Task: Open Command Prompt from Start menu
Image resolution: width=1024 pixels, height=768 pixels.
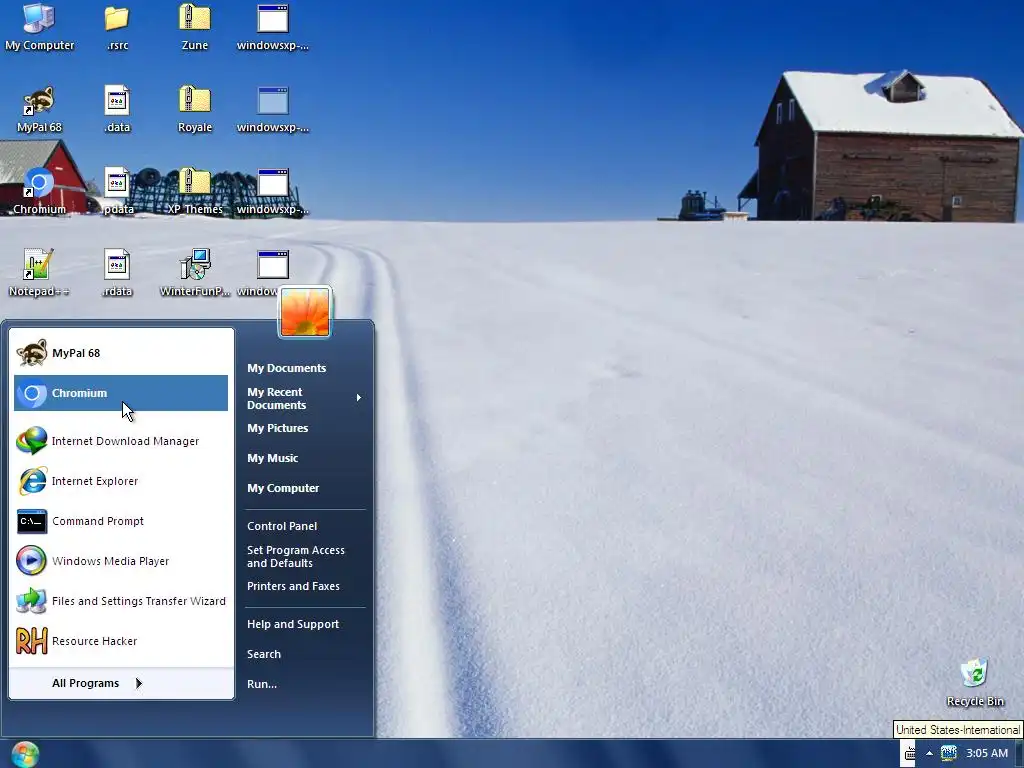Action: coord(121,521)
